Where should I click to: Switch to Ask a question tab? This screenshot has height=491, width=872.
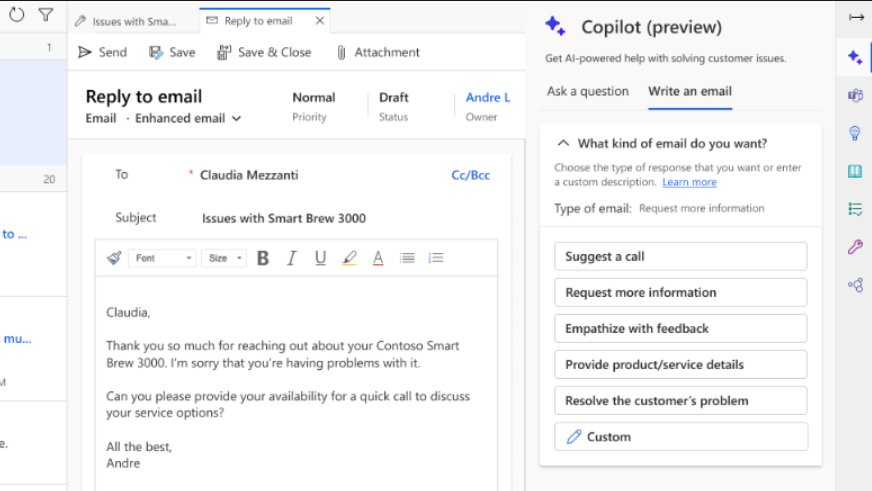(x=588, y=91)
